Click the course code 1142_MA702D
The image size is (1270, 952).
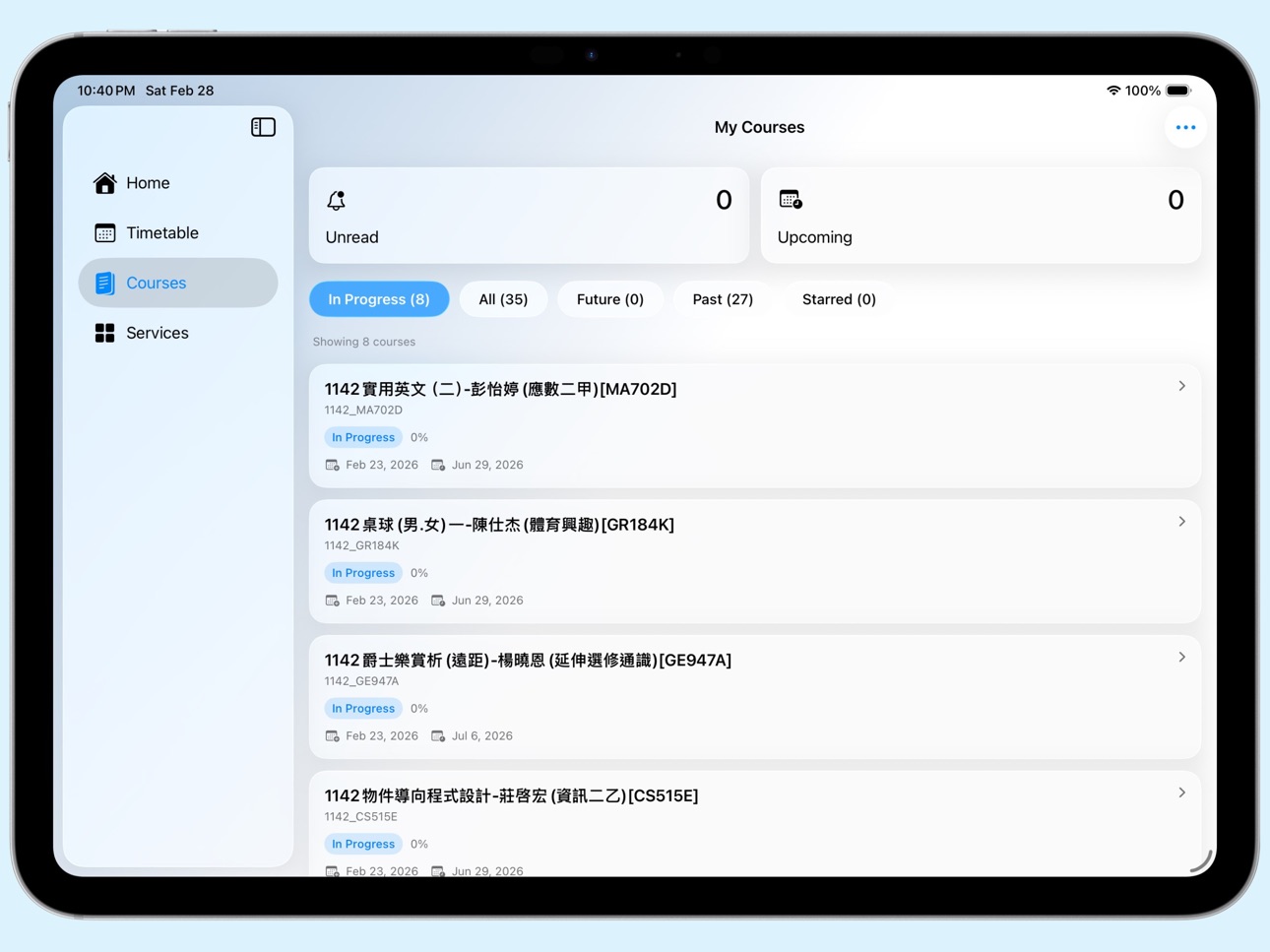[363, 411]
